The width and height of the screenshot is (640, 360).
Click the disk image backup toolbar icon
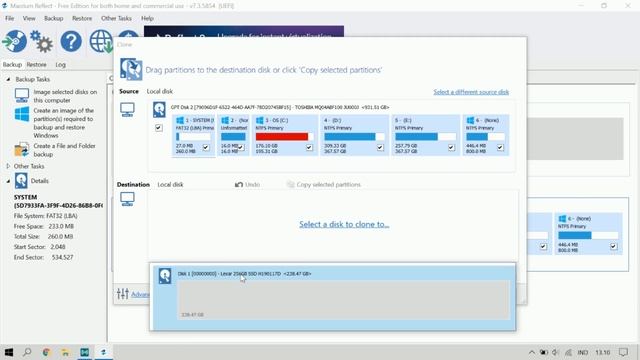point(14,41)
